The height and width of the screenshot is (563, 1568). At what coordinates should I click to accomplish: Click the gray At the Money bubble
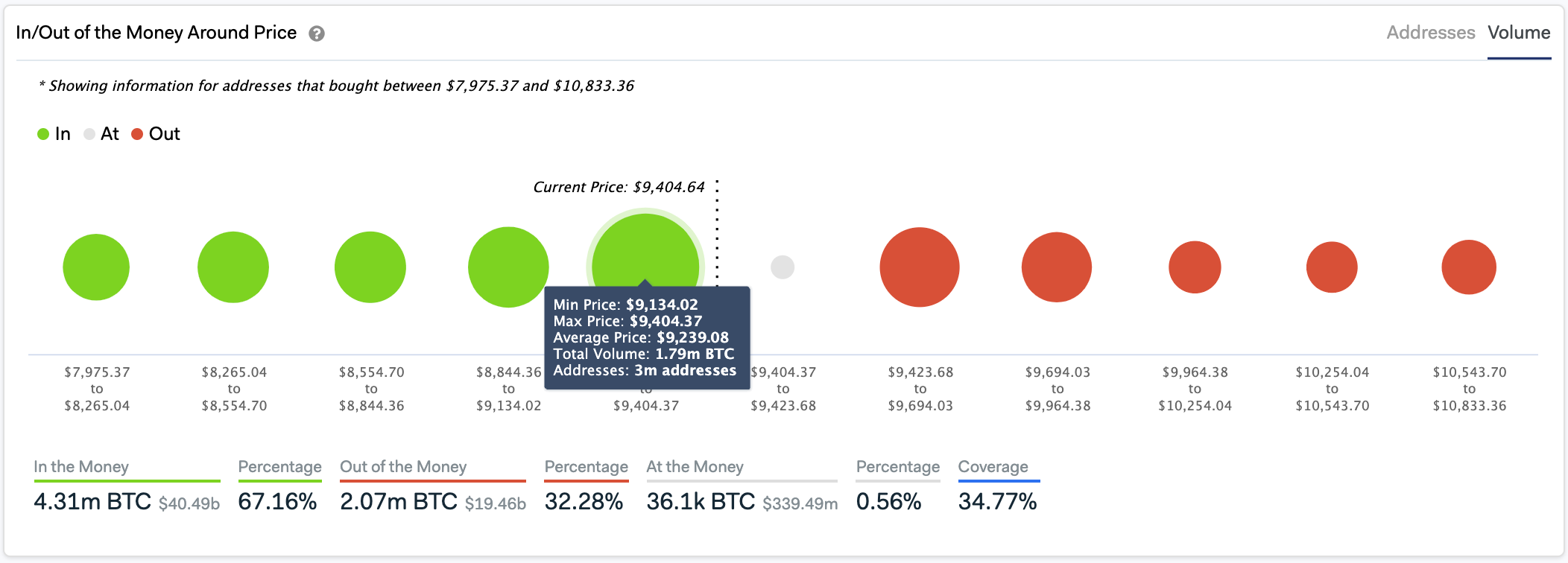pos(782,266)
